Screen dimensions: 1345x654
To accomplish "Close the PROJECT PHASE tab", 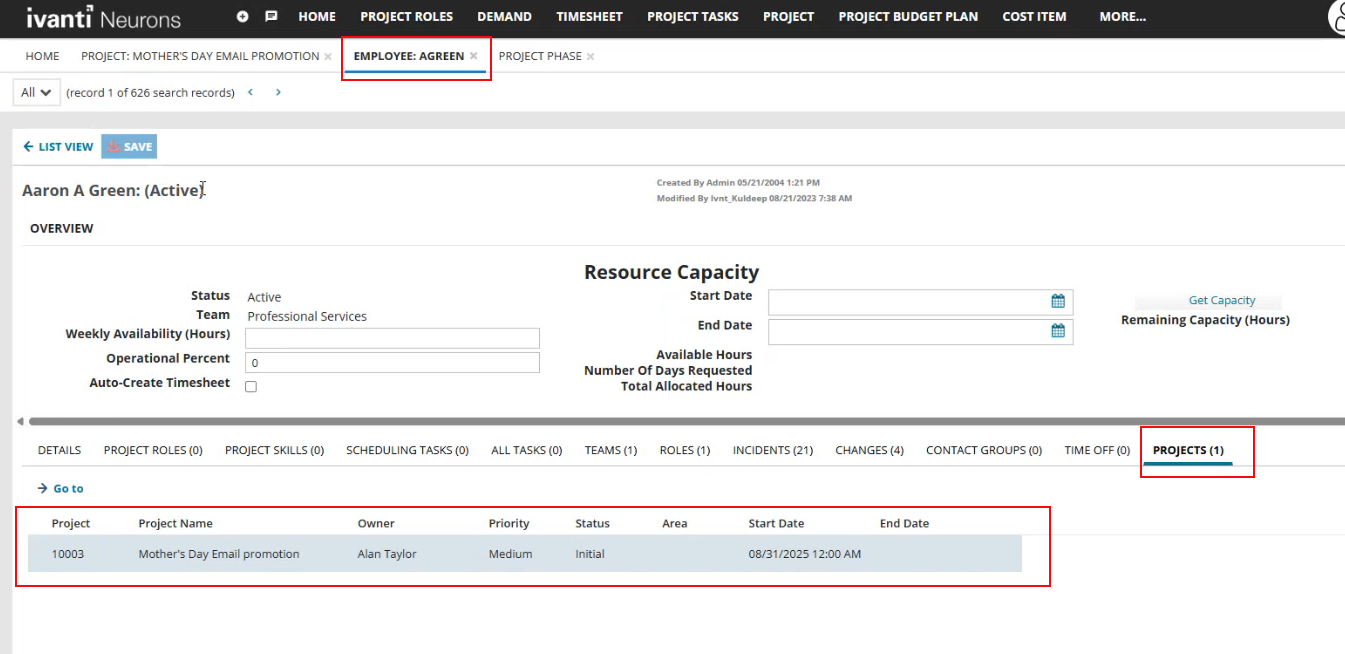I will pos(589,56).
